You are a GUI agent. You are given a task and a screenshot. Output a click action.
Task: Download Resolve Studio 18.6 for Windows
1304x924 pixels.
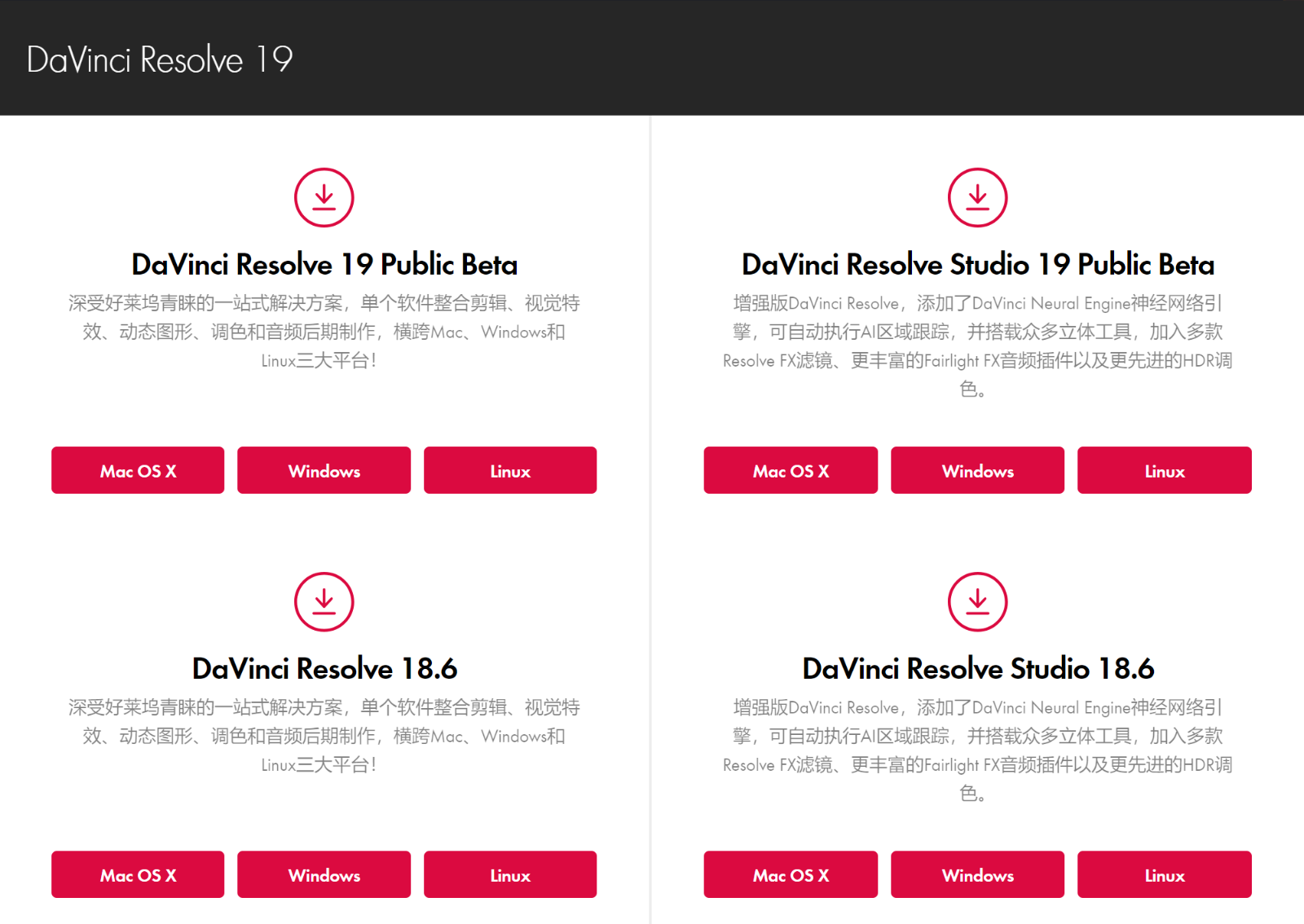[978, 874]
